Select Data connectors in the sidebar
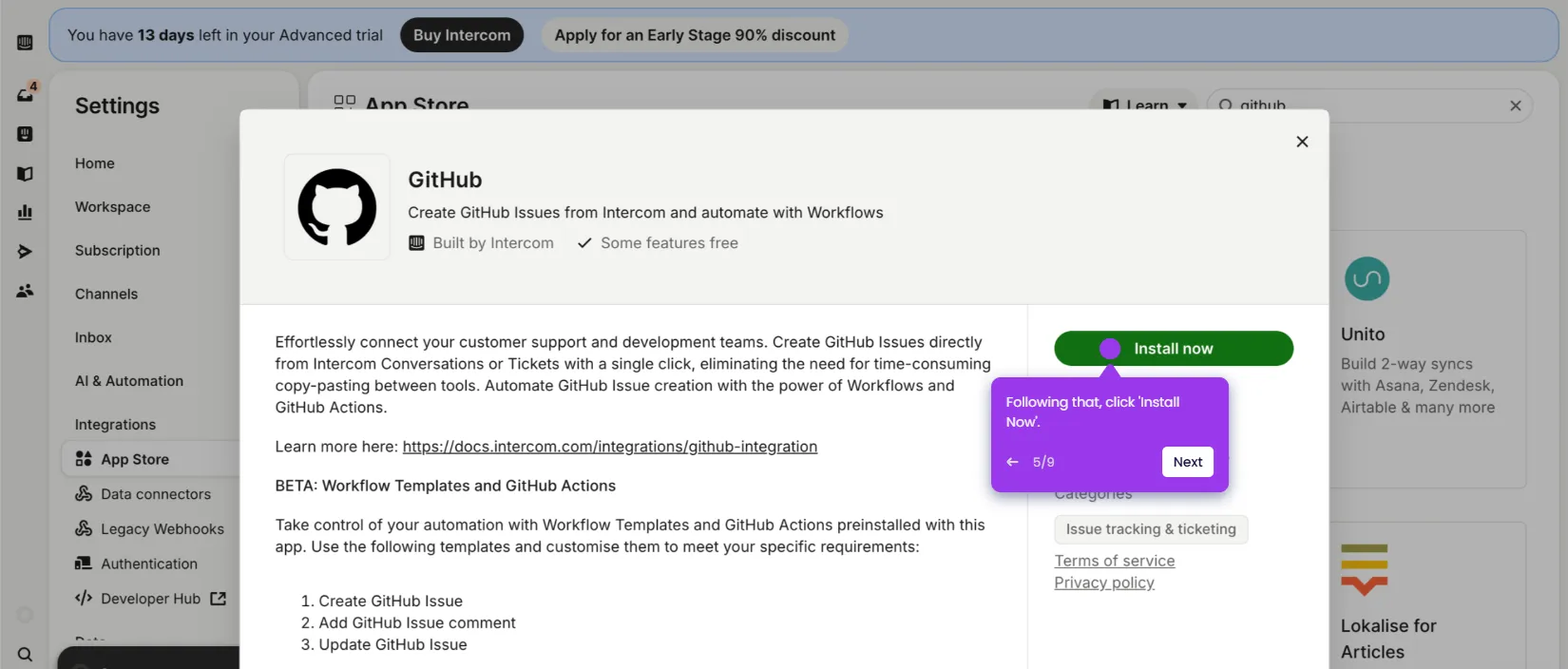 pyautogui.click(x=156, y=494)
